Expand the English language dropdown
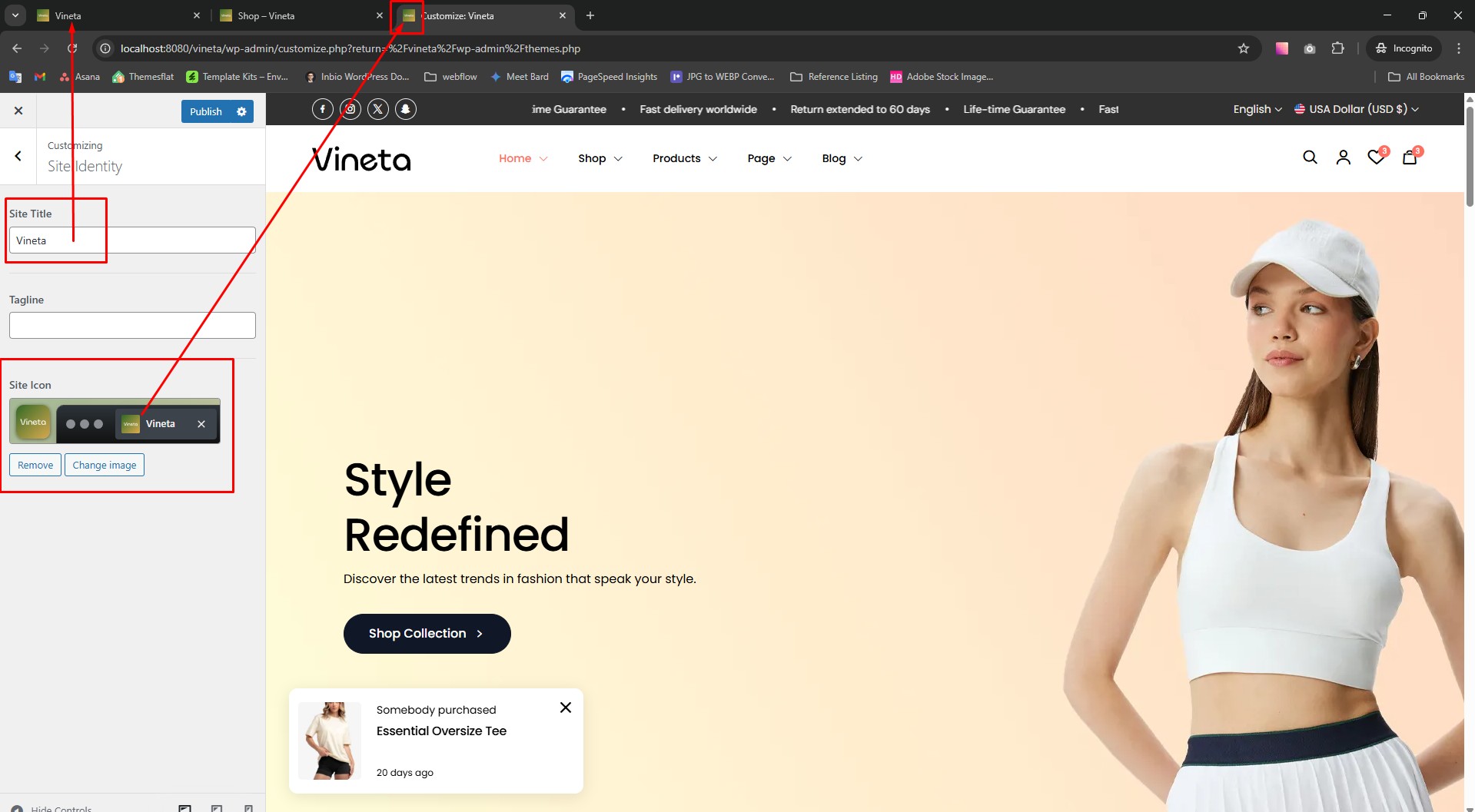Viewport: 1475px width, 812px height. tap(1257, 109)
